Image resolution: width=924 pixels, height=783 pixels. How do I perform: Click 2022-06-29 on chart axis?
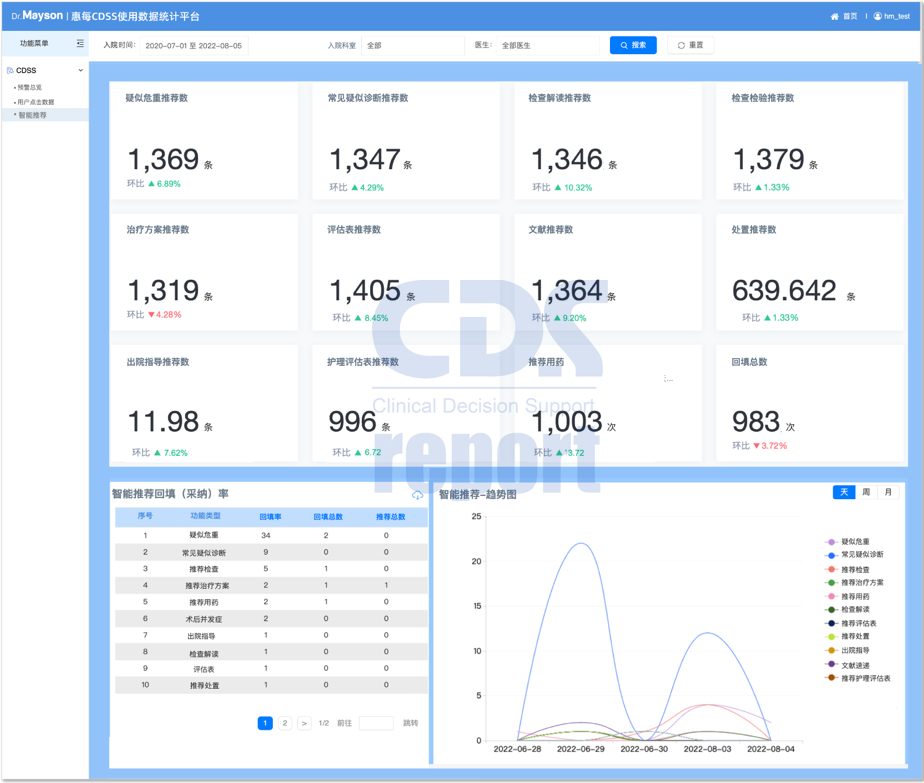click(x=580, y=749)
